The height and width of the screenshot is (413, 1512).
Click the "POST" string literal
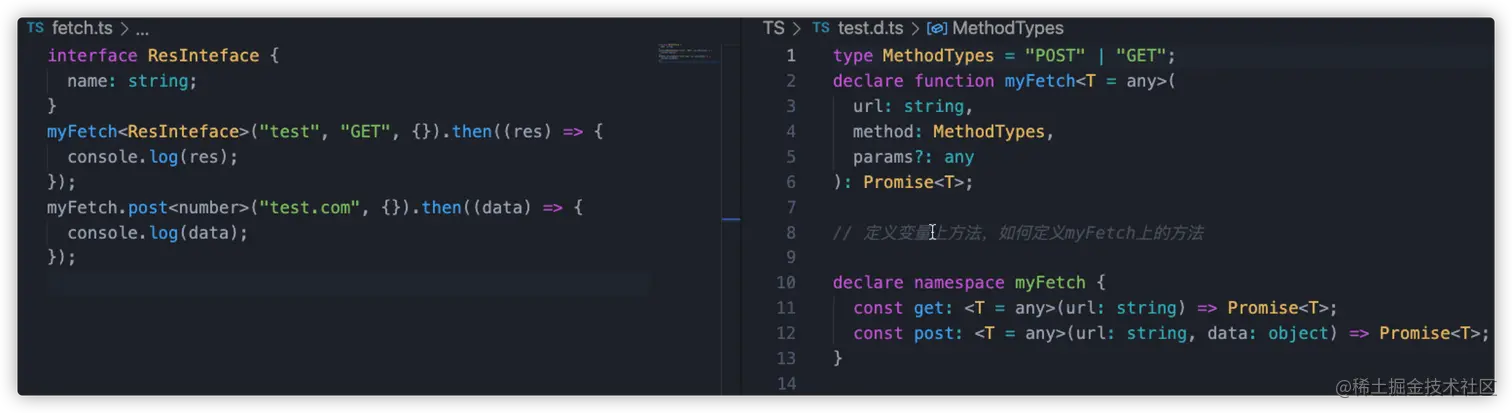(x=1055, y=56)
